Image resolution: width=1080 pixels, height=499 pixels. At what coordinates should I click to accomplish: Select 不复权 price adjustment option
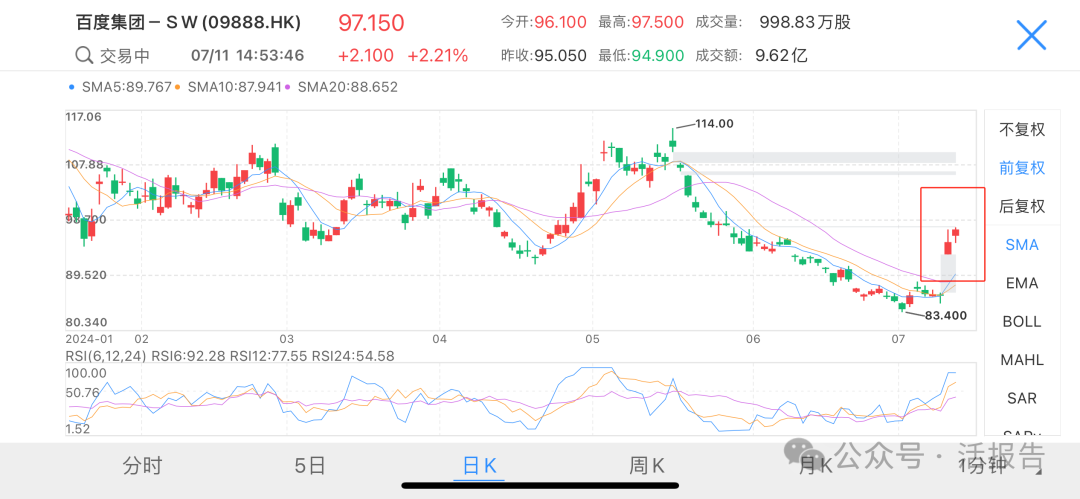tap(1021, 129)
